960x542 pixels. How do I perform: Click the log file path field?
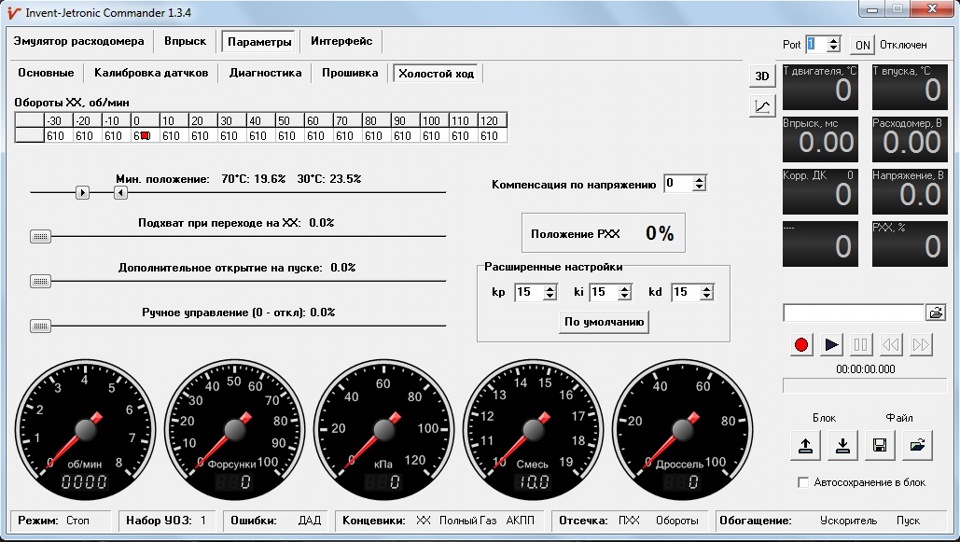[853, 312]
